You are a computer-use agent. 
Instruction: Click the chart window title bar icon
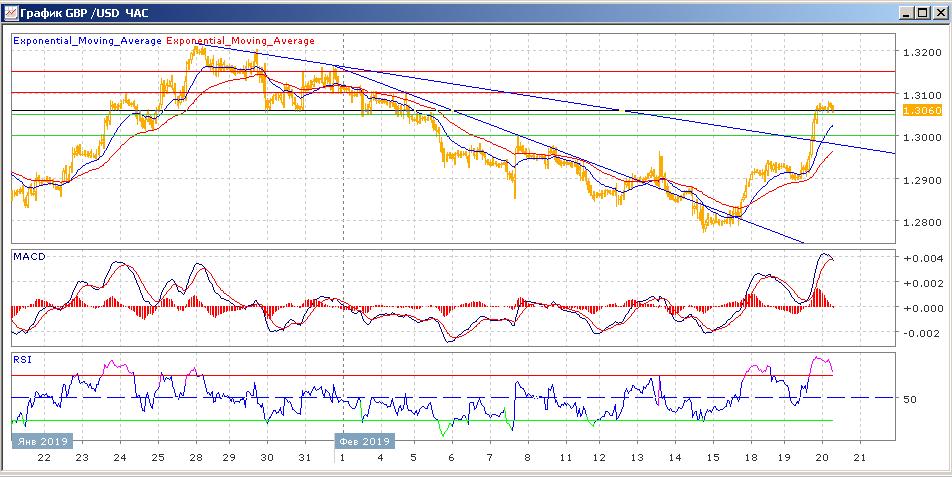click(11, 12)
